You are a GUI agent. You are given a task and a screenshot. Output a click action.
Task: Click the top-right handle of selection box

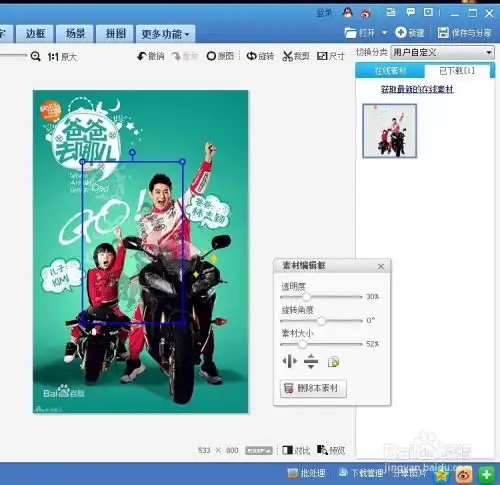[182, 162]
